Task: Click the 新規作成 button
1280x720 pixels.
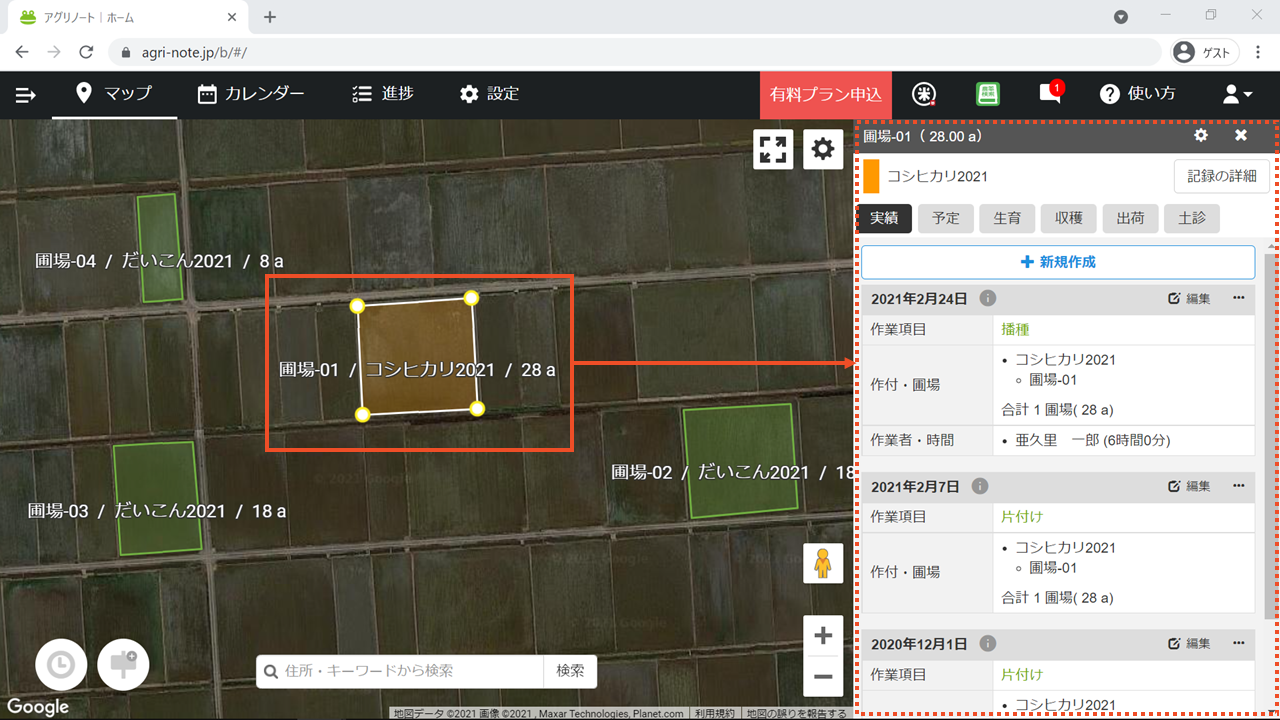Action: tap(1057, 262)
